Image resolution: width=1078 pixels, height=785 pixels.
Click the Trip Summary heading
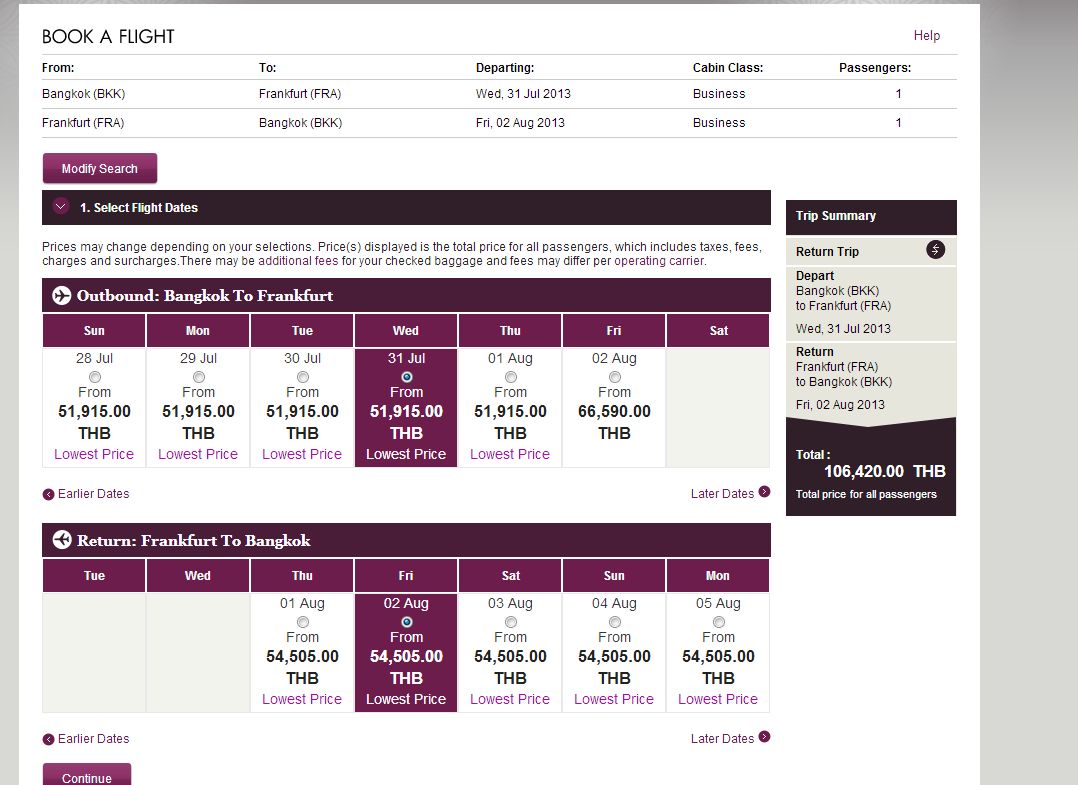(x=836, y=216)
